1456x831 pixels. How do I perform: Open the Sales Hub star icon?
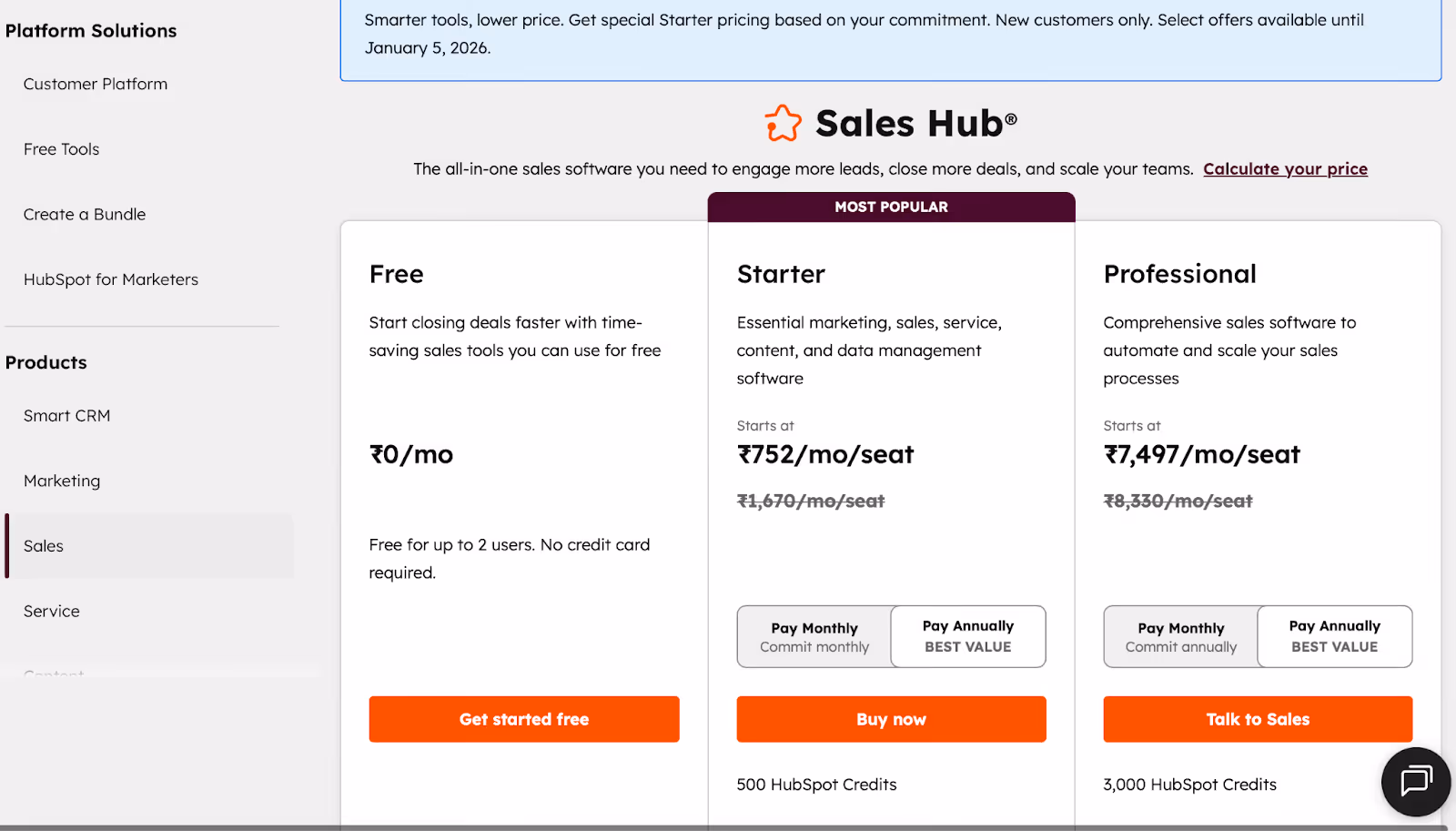(x=783, y=122)
